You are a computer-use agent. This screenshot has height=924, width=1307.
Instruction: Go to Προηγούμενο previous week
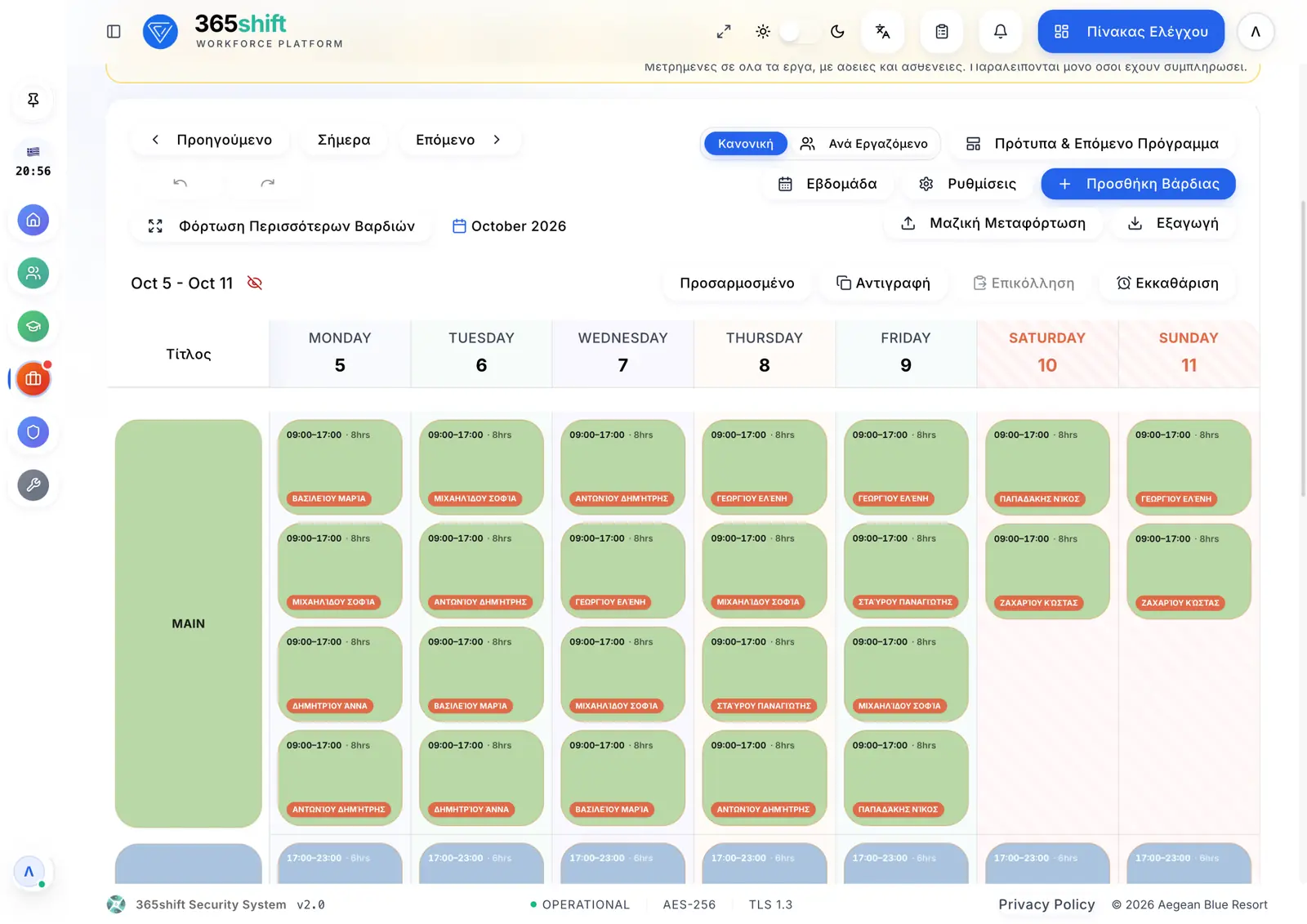click(212, 140)
